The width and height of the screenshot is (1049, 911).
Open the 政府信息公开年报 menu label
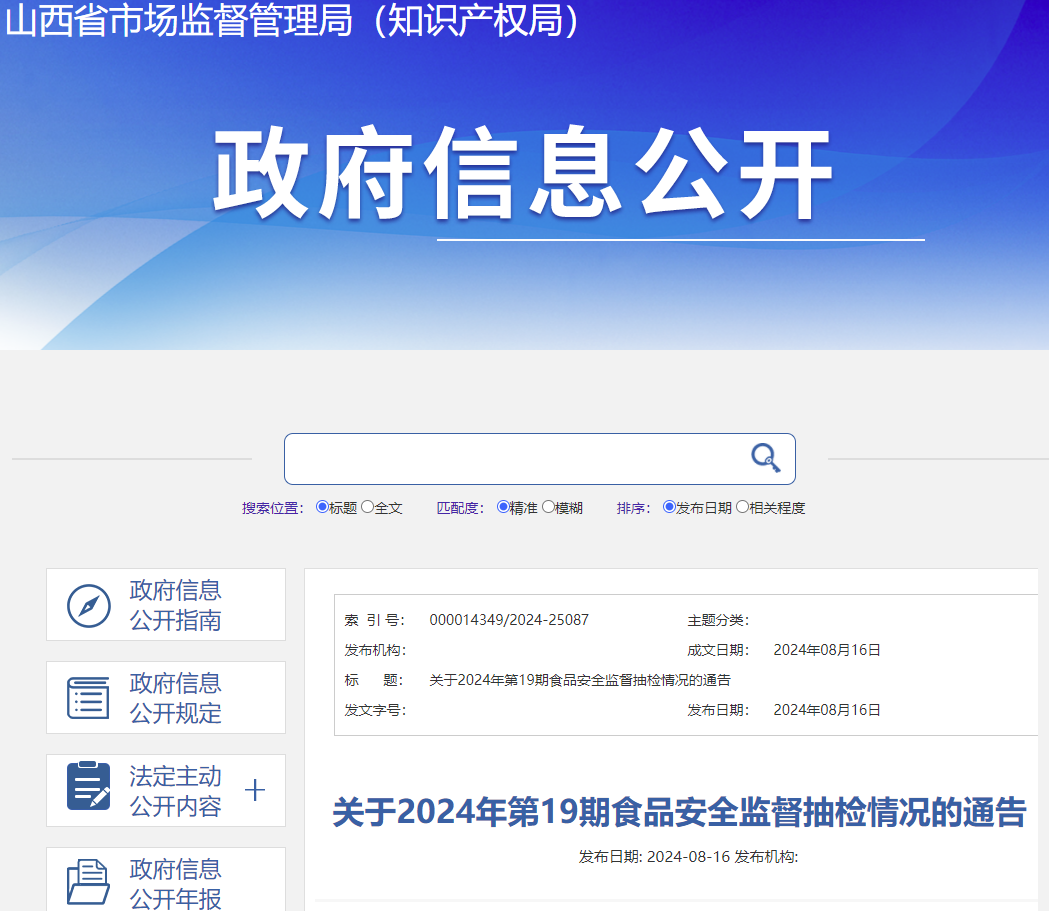coord(175,883)
